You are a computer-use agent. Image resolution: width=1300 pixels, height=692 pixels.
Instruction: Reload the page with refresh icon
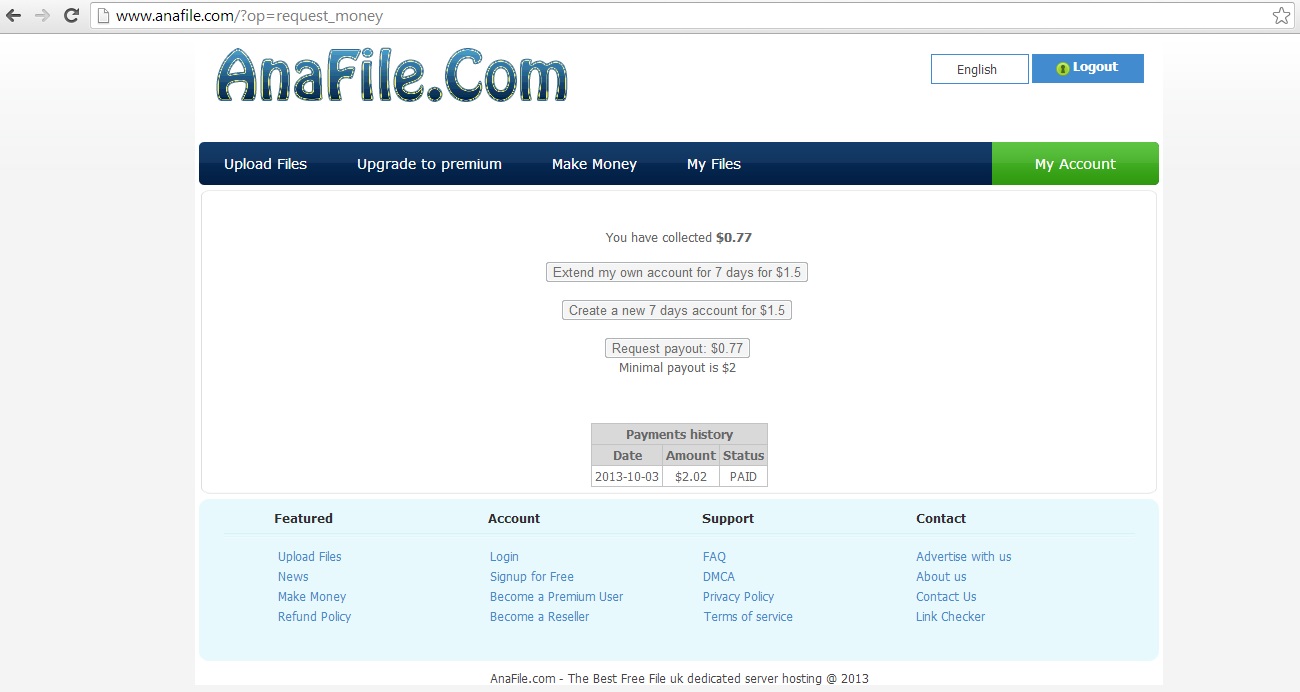point(71,16)
